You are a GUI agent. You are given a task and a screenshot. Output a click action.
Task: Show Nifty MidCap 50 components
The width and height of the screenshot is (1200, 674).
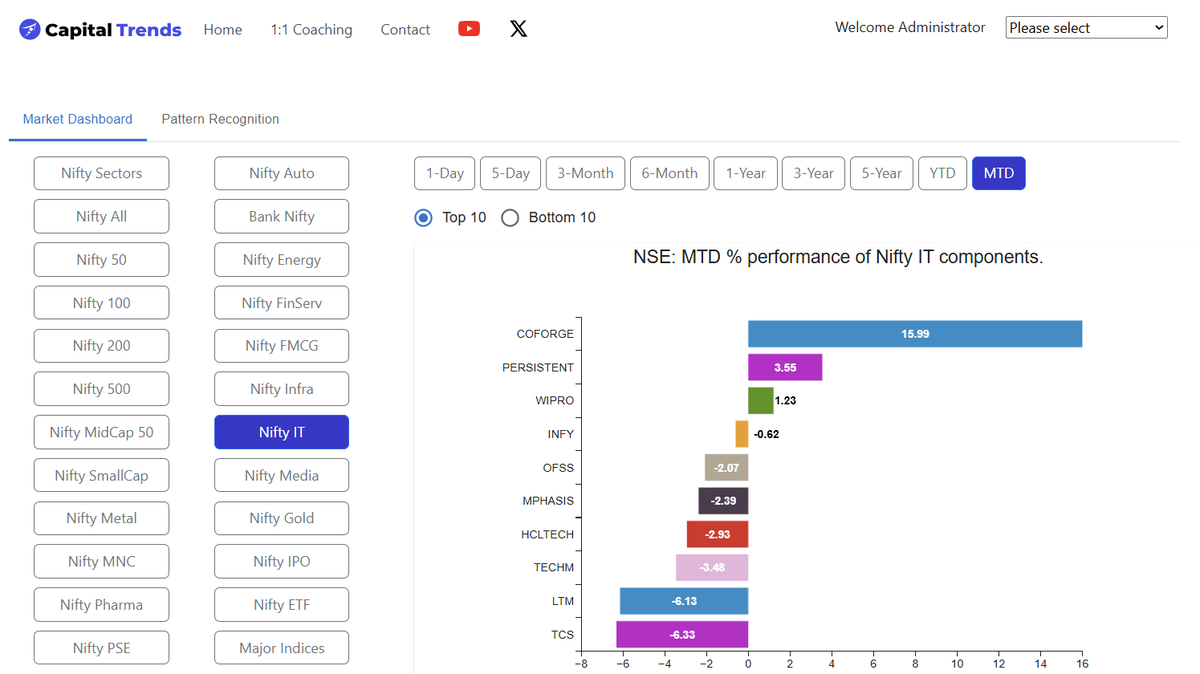coord(101,432)
